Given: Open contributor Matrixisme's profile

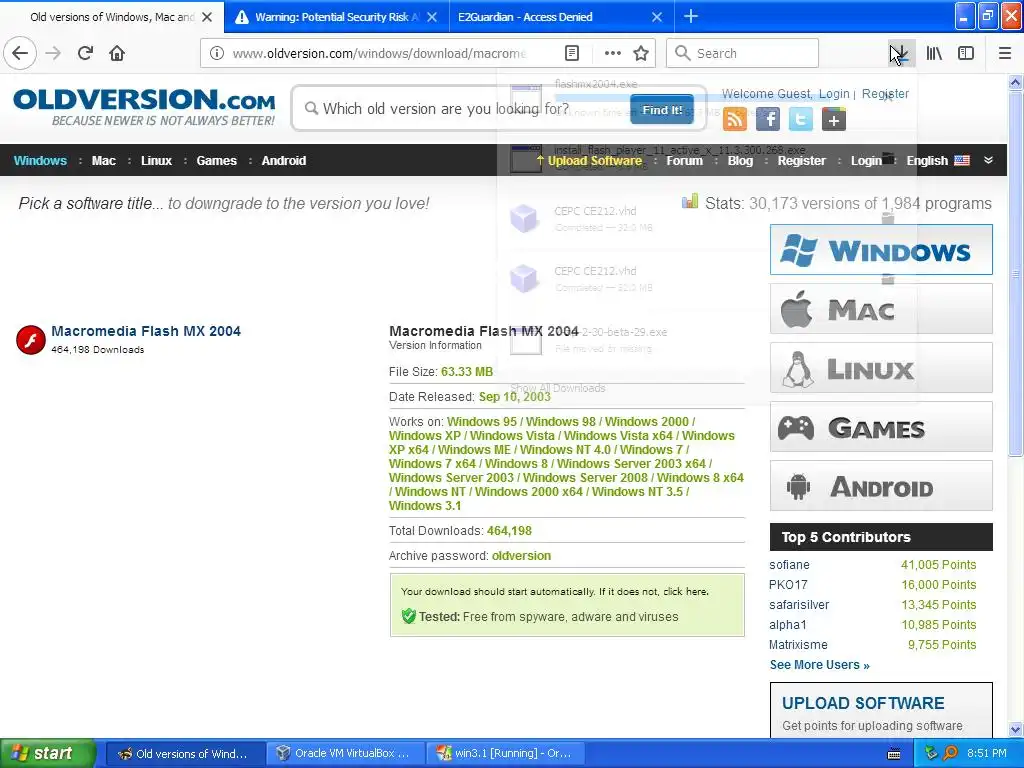Looking at the screenshot, I should point(798,645).
